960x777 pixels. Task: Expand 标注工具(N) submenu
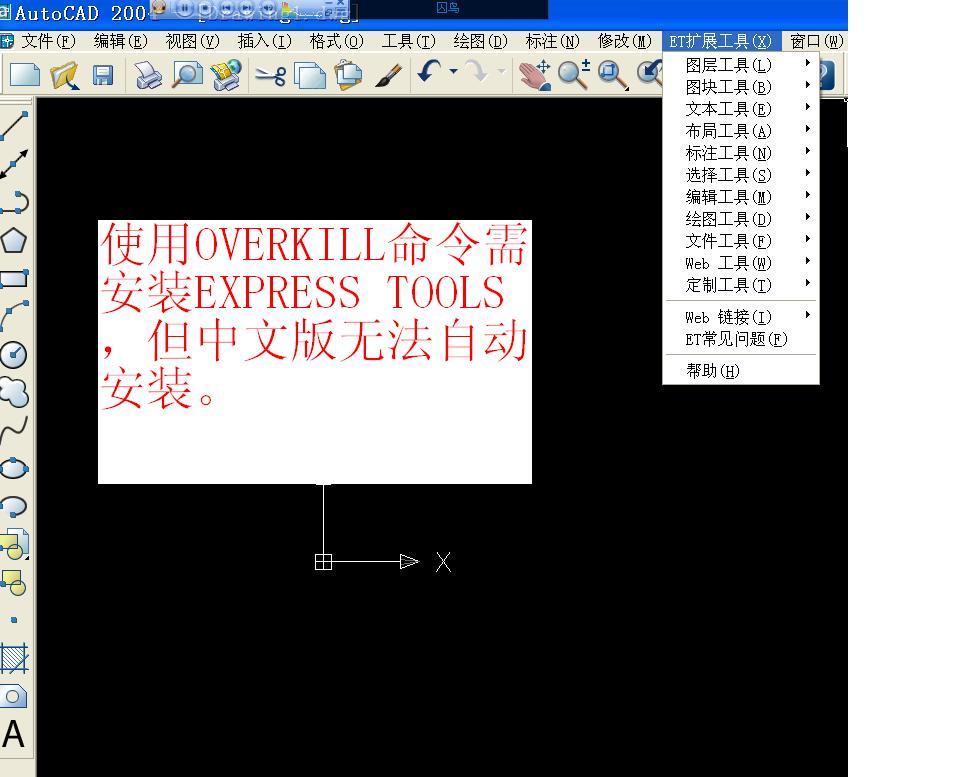click(x=741, y=153)
